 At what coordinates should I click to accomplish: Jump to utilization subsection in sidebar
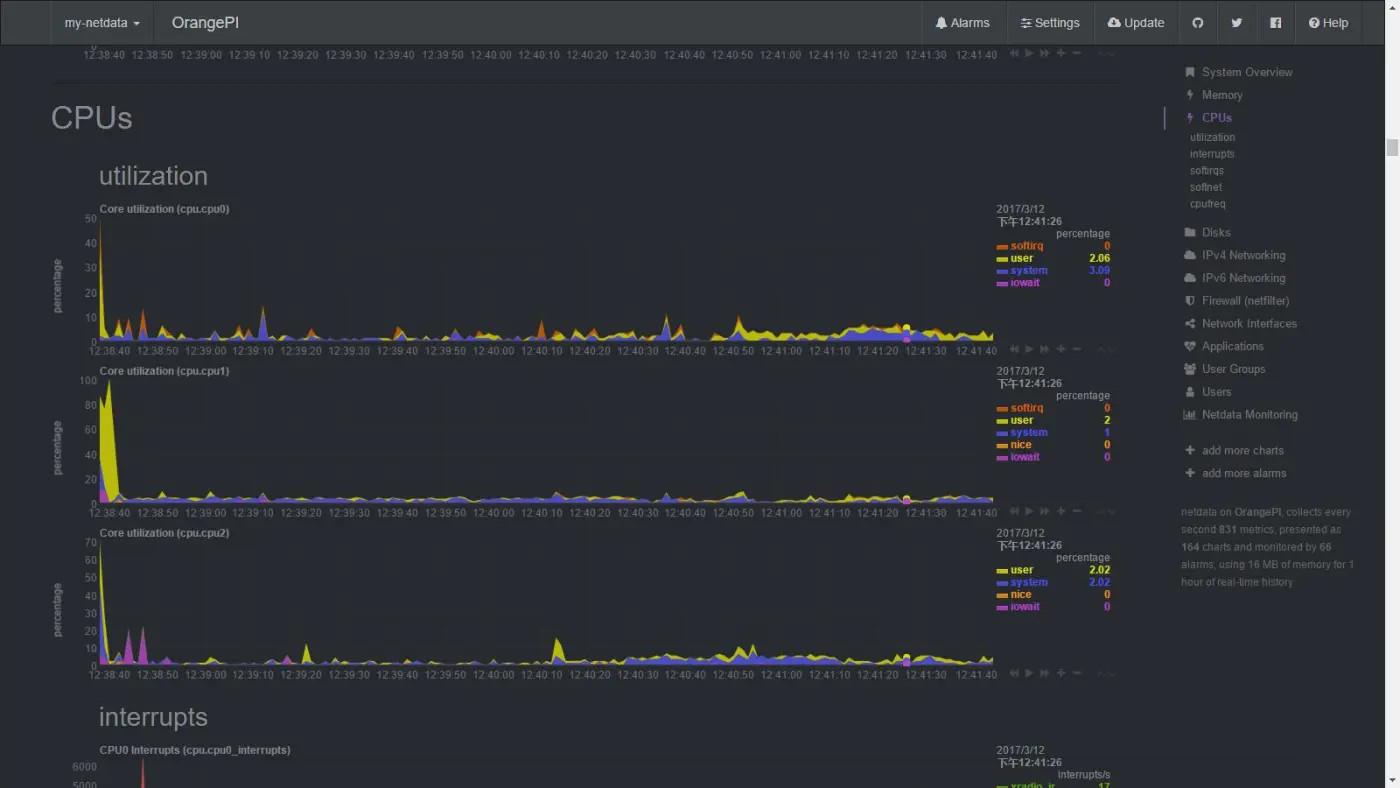coord(1212,137)
